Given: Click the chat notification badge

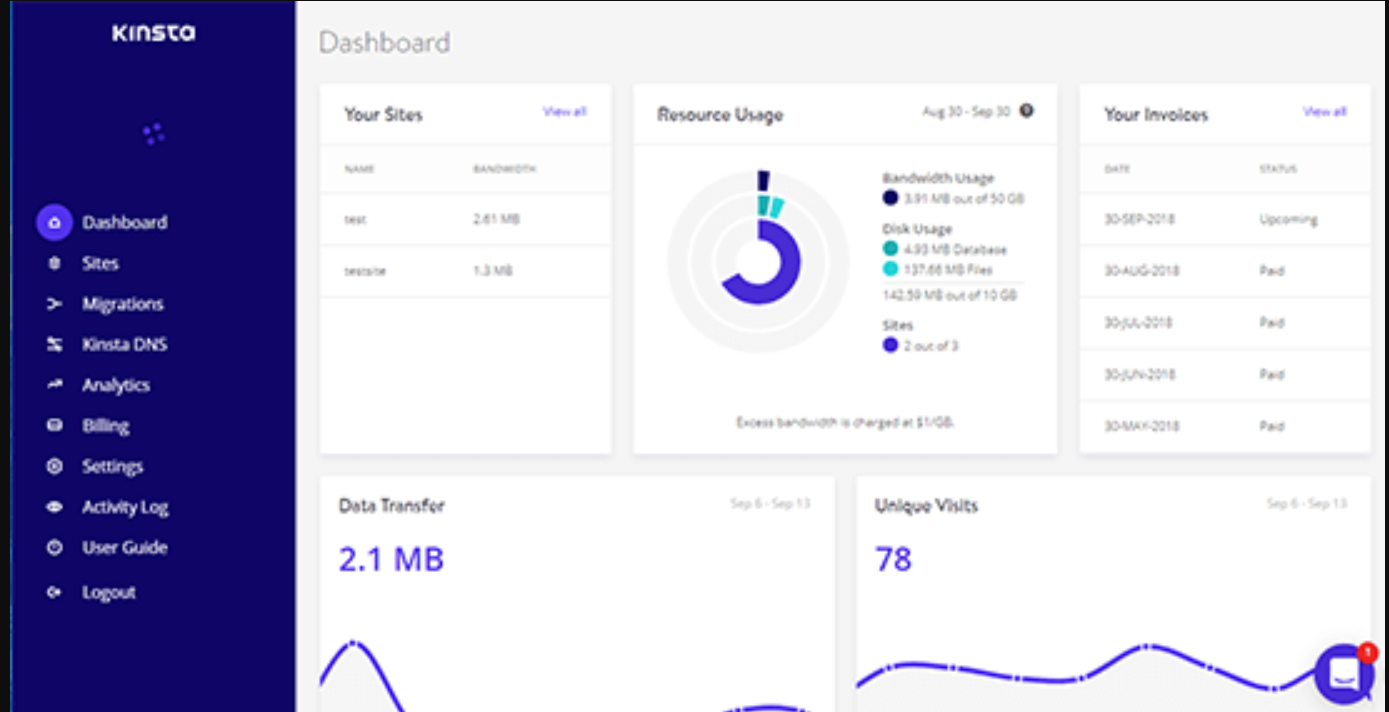Looking at the screenshot, I should click(x=1367, y=650).
